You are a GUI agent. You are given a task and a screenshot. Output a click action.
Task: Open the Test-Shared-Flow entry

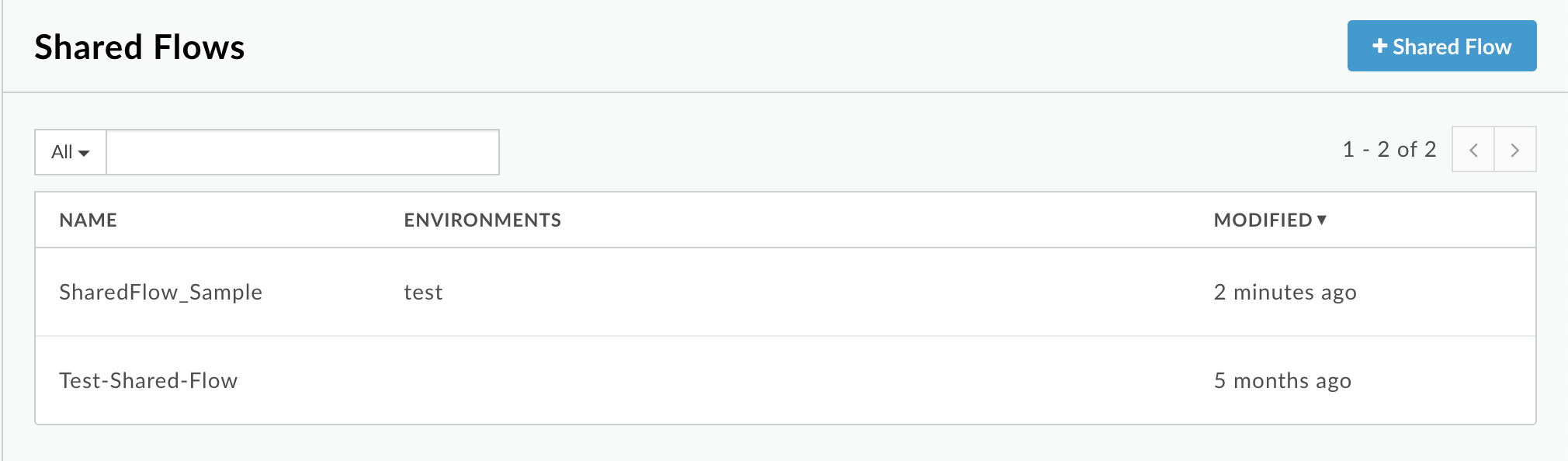point(150,380)
